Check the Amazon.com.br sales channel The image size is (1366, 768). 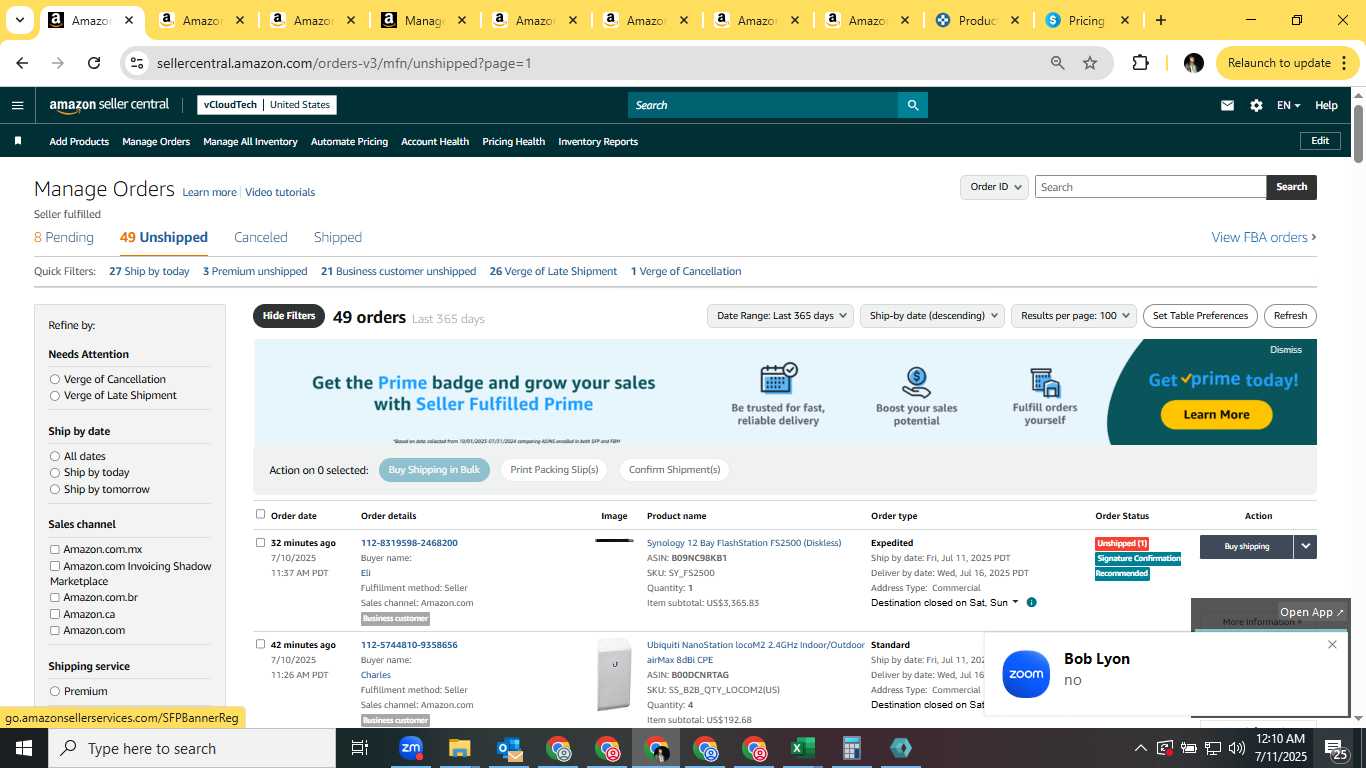pos(55,597)
